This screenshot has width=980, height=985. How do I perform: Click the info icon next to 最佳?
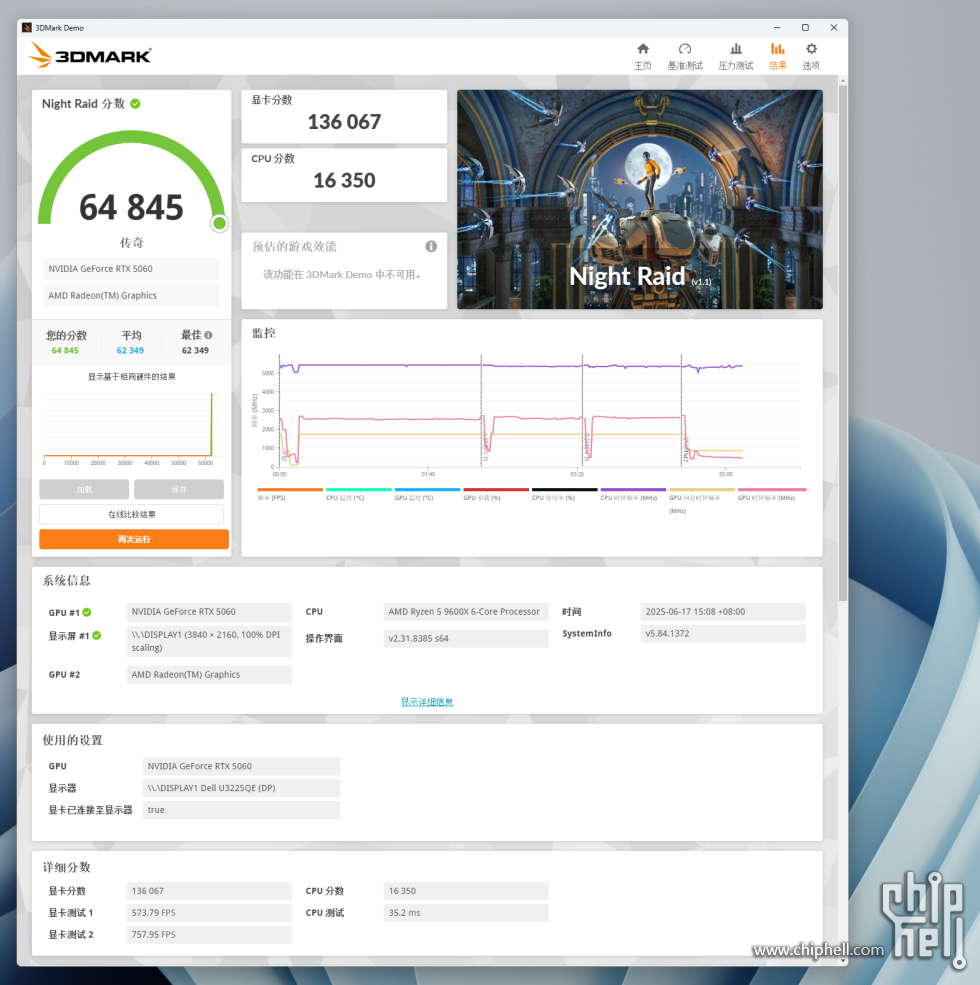[208, 335]
